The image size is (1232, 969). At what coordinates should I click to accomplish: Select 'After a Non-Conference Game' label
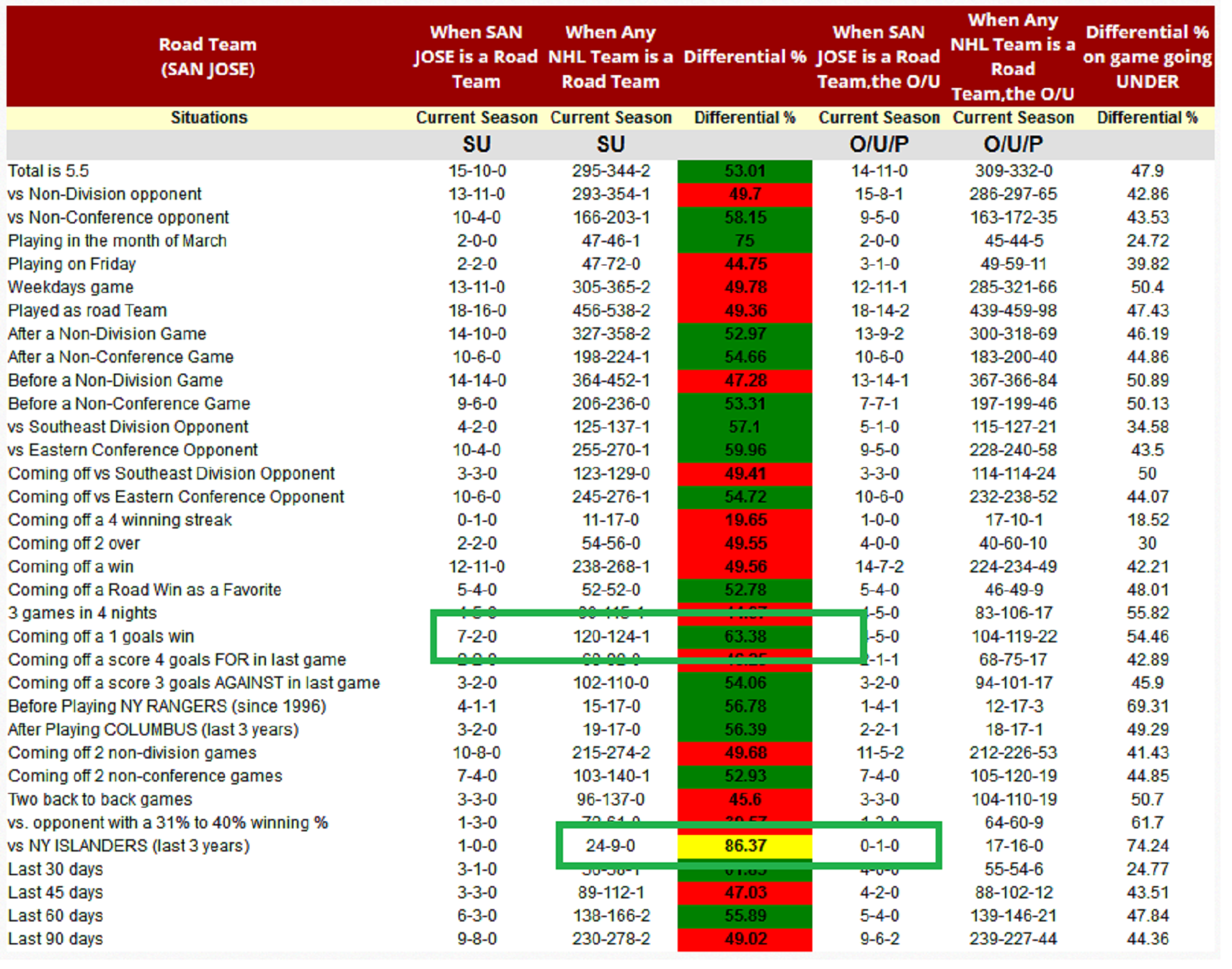point(120,357)
